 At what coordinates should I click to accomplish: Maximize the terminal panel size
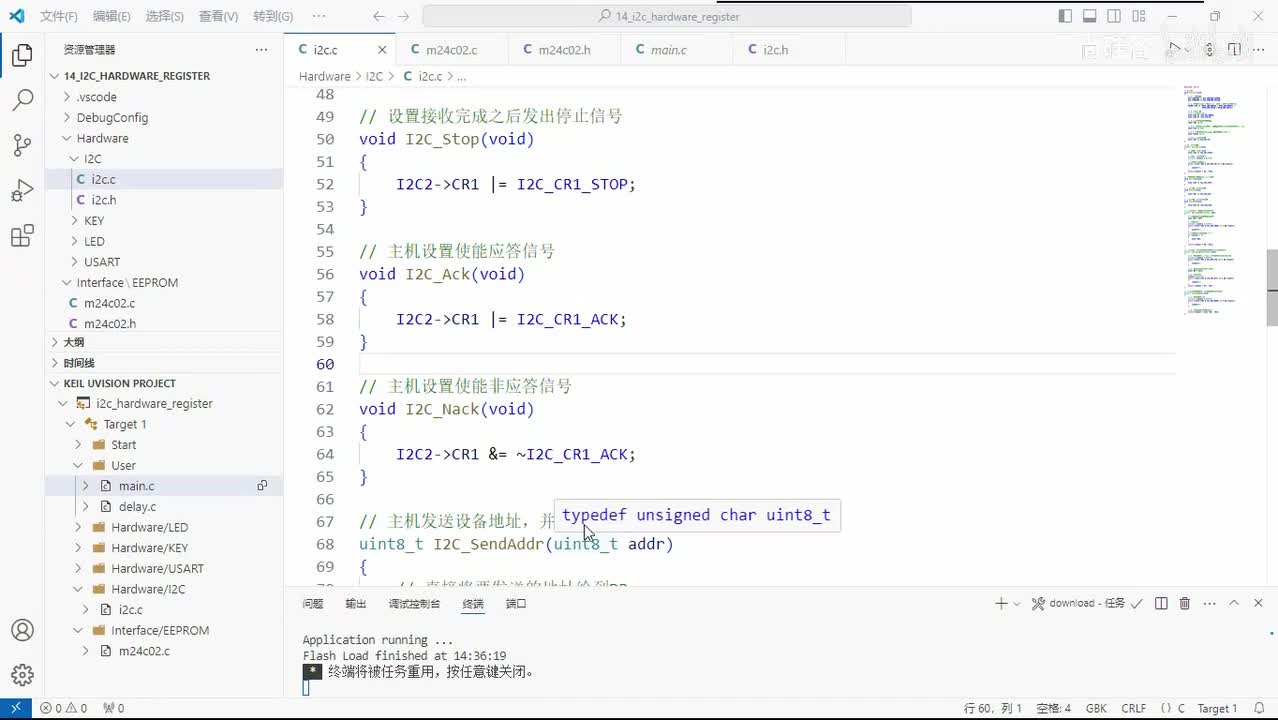[x=1234, y=603]
